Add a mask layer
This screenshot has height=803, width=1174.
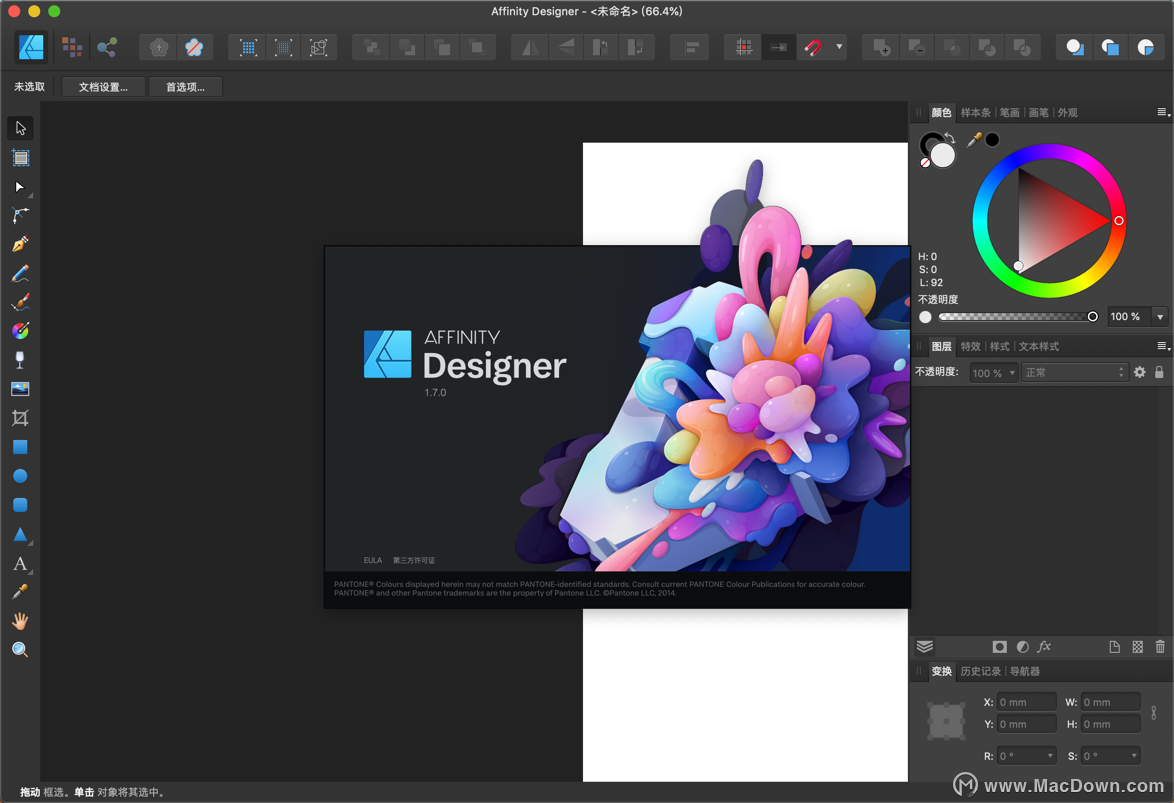click(x=1000, y=646)
